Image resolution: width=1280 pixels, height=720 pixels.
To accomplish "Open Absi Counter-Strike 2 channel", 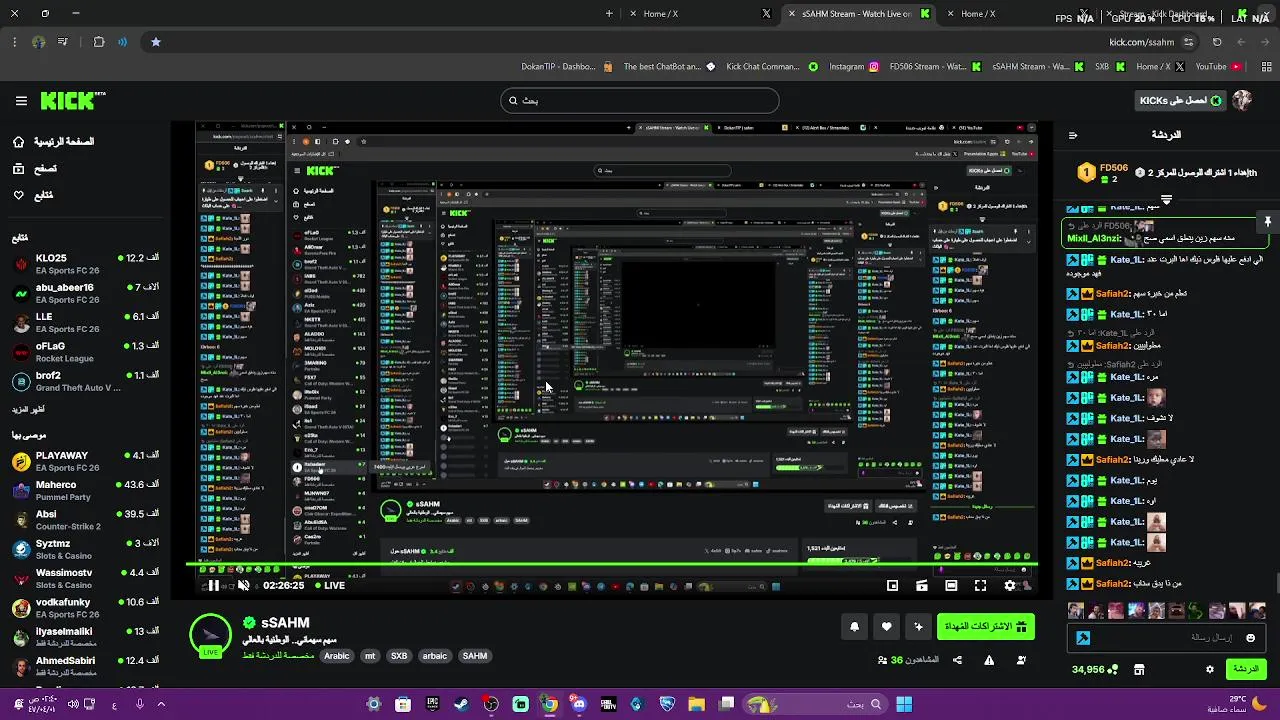I will click(x=85, y=520).
